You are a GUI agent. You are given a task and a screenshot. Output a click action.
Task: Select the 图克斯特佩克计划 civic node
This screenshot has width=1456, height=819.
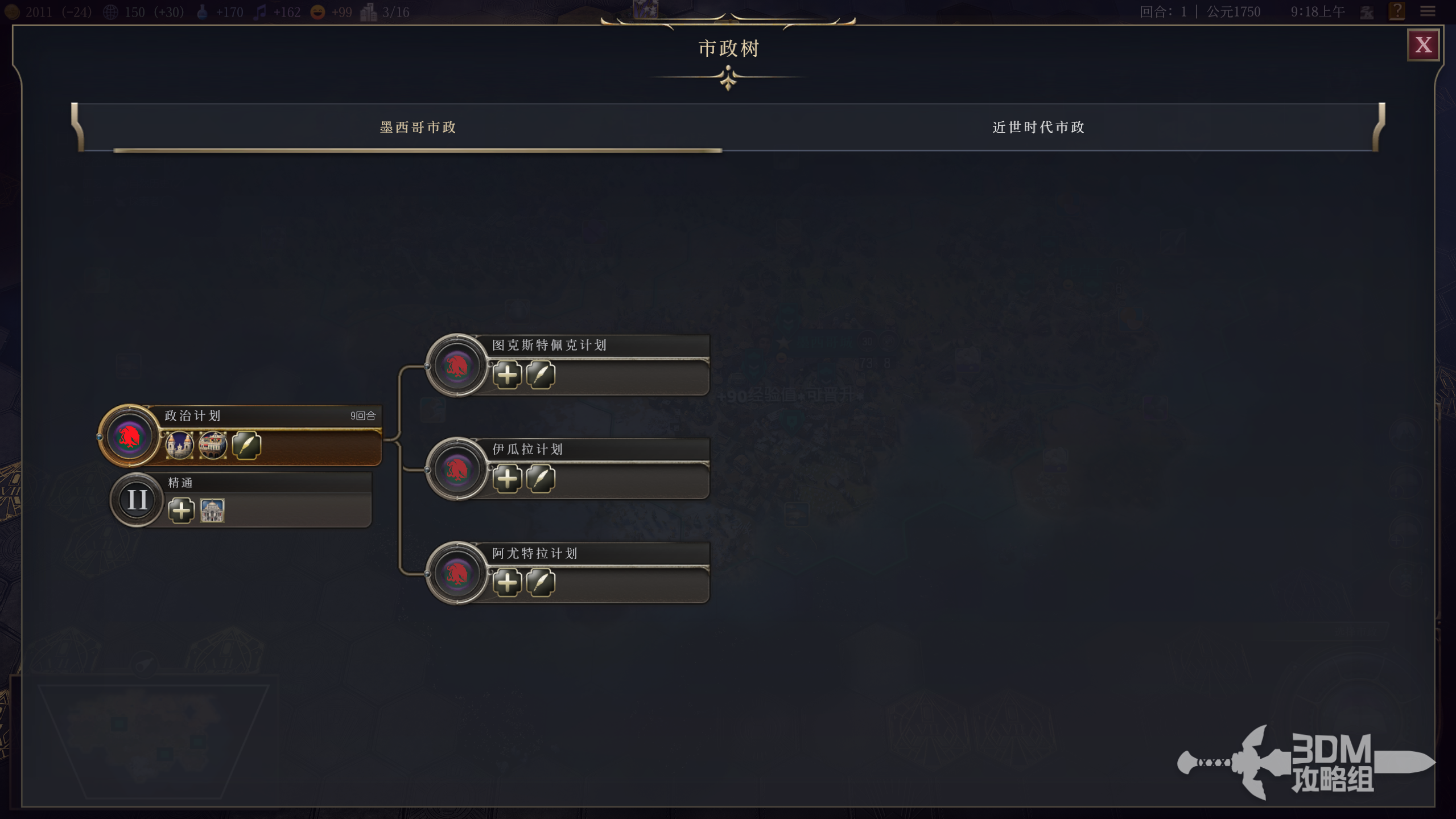click(568, 365)
